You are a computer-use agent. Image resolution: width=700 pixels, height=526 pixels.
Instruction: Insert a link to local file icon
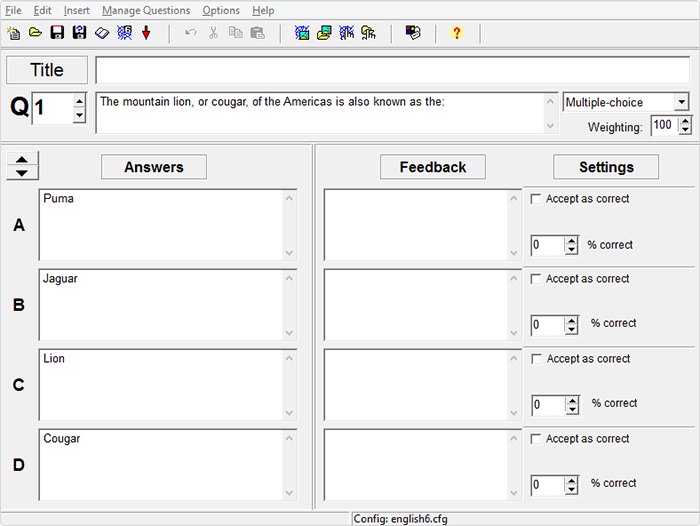(368, 33)
